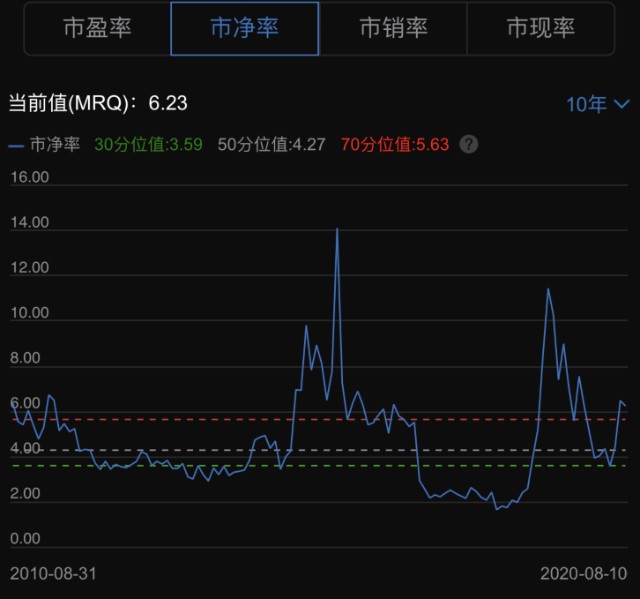The height and width of the screenshot is (599, 640).
Task: Open the 10年 time range dropdown
Action: [598, 104]
